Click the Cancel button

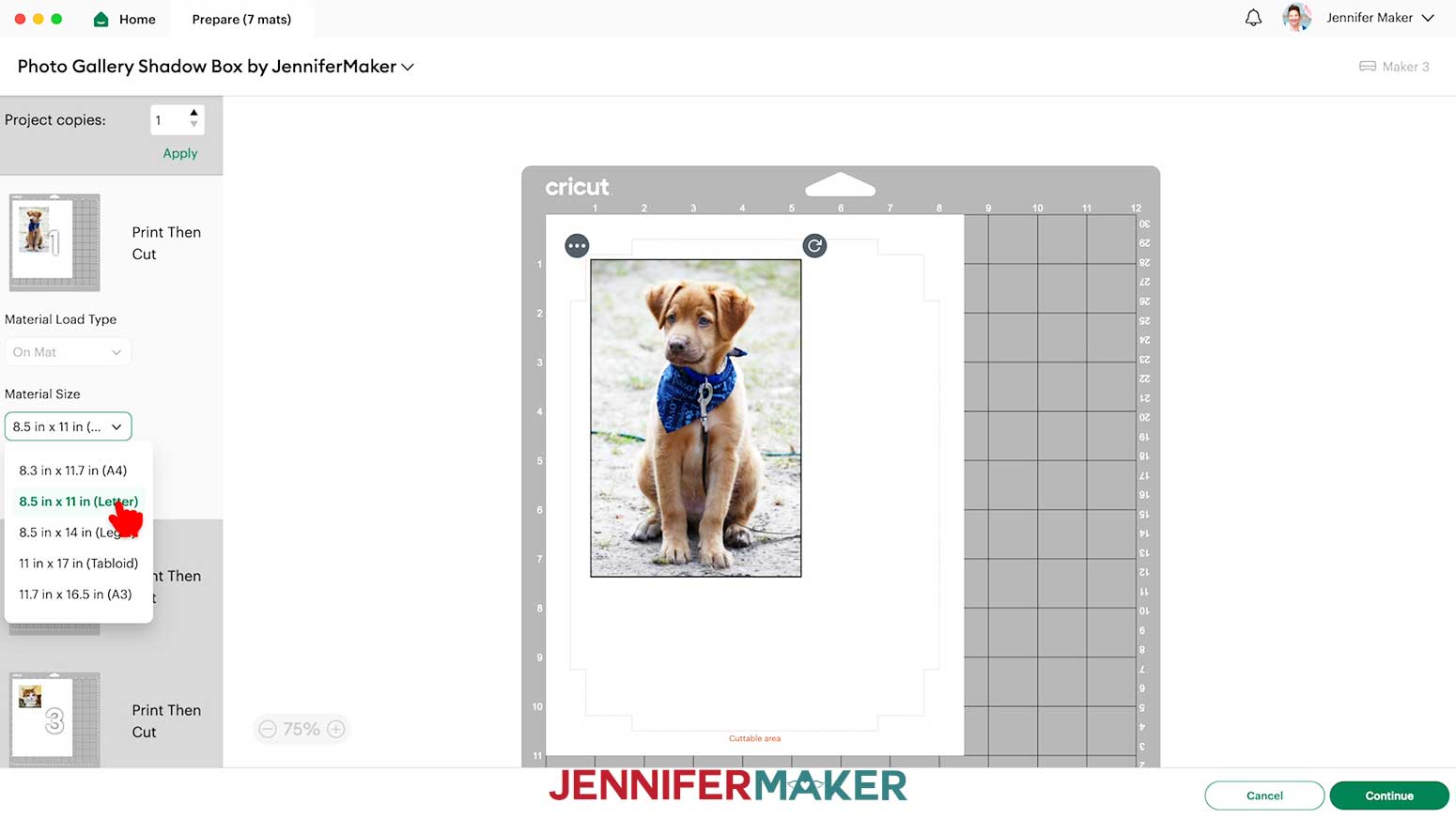[x=1264, y=796]
